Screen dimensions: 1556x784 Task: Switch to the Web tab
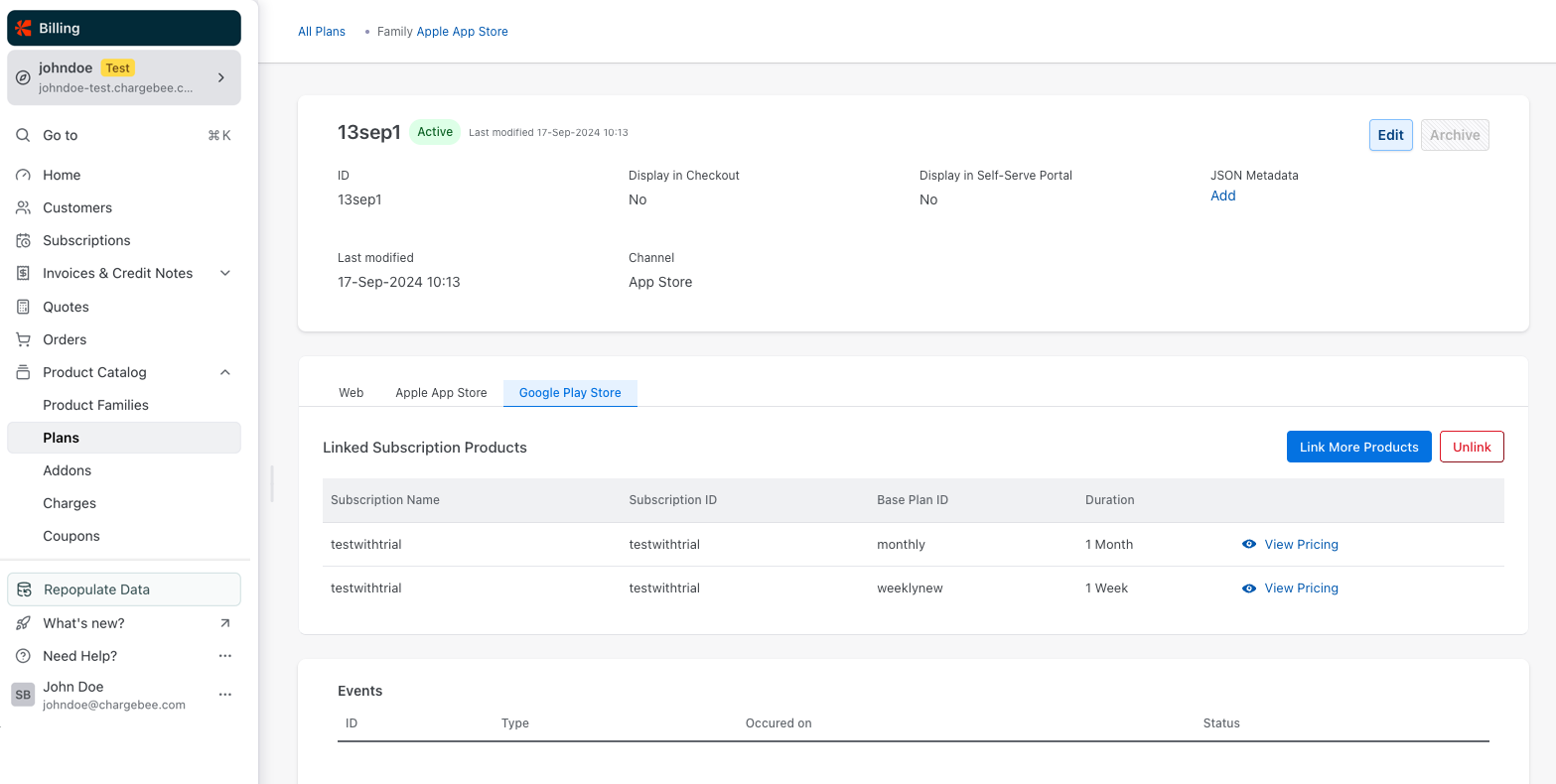(x=352, y=393)
